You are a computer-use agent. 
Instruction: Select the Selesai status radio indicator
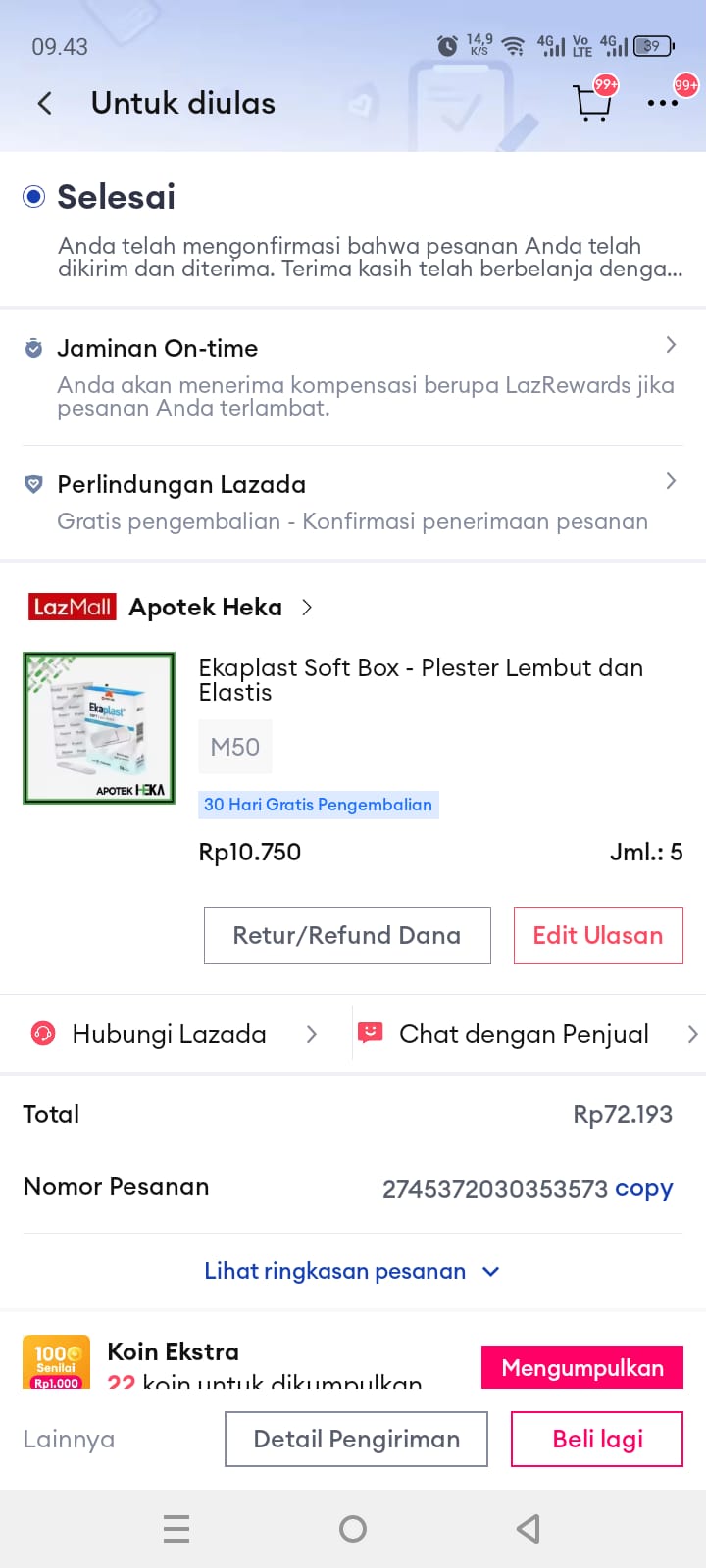(34, 197)
